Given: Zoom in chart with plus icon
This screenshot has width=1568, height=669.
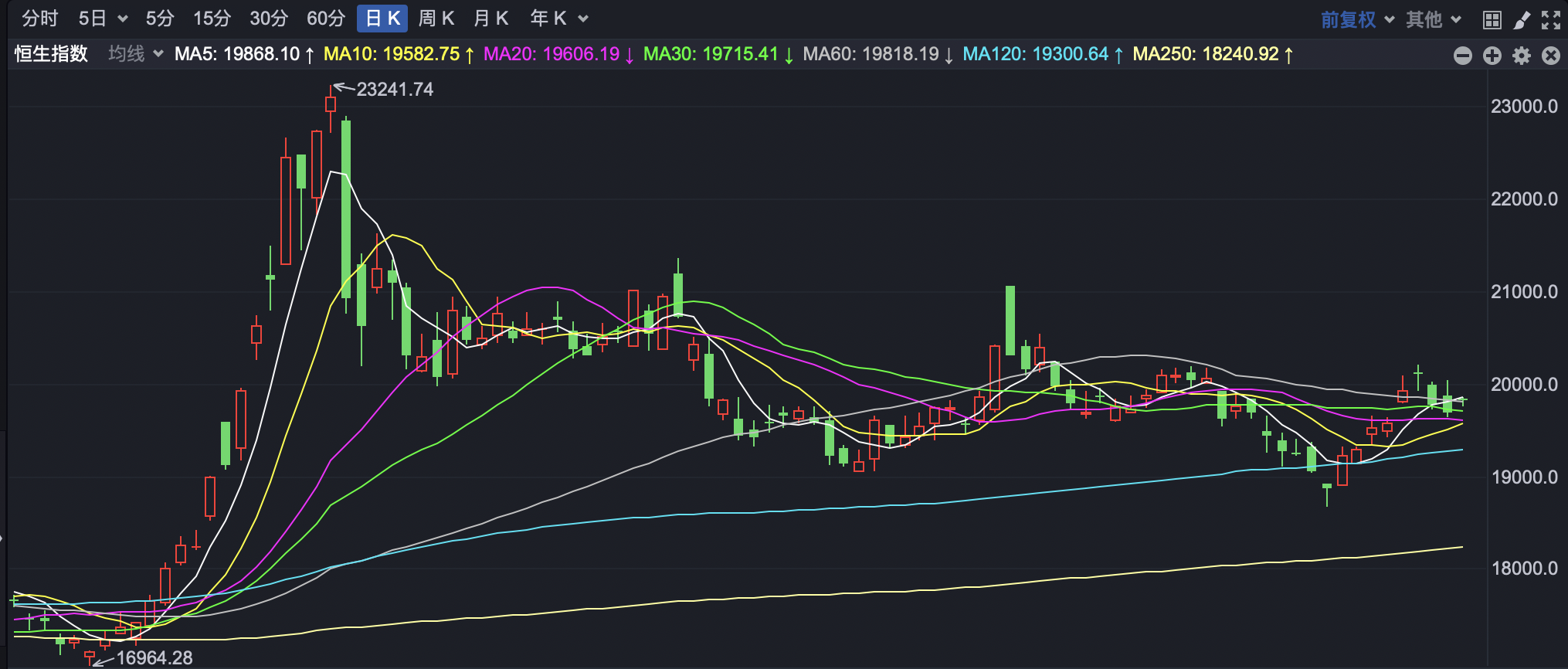Looking at the screenshot, I should [x=1492, y=56].
